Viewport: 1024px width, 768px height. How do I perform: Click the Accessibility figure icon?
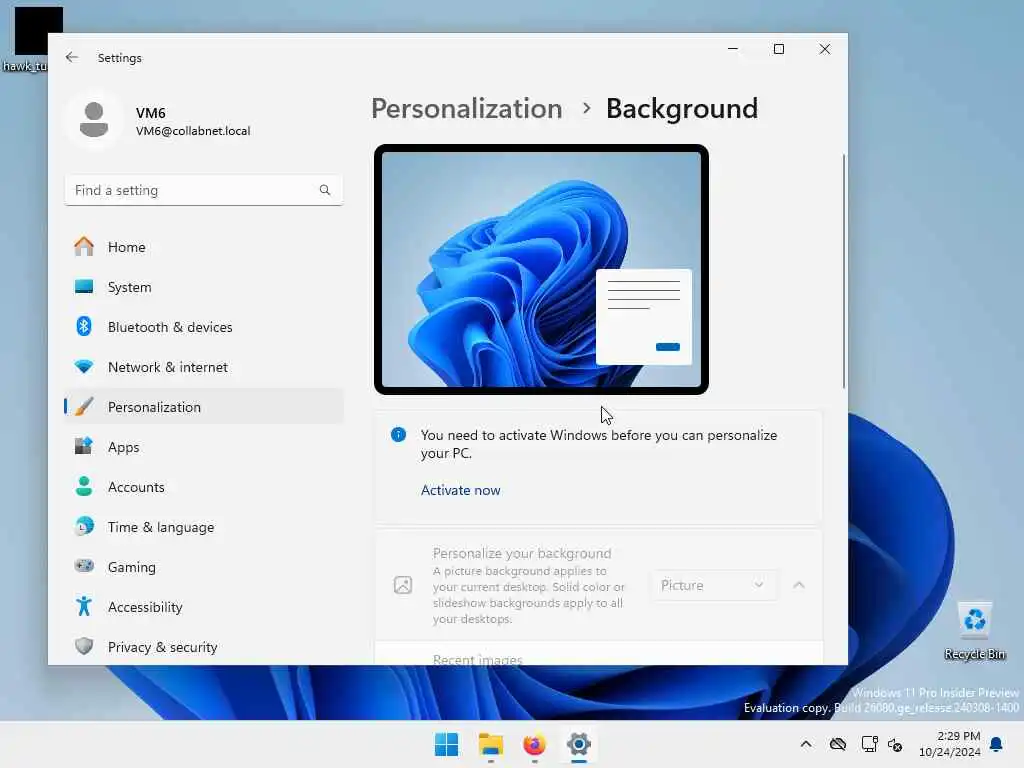coord(84,607)
